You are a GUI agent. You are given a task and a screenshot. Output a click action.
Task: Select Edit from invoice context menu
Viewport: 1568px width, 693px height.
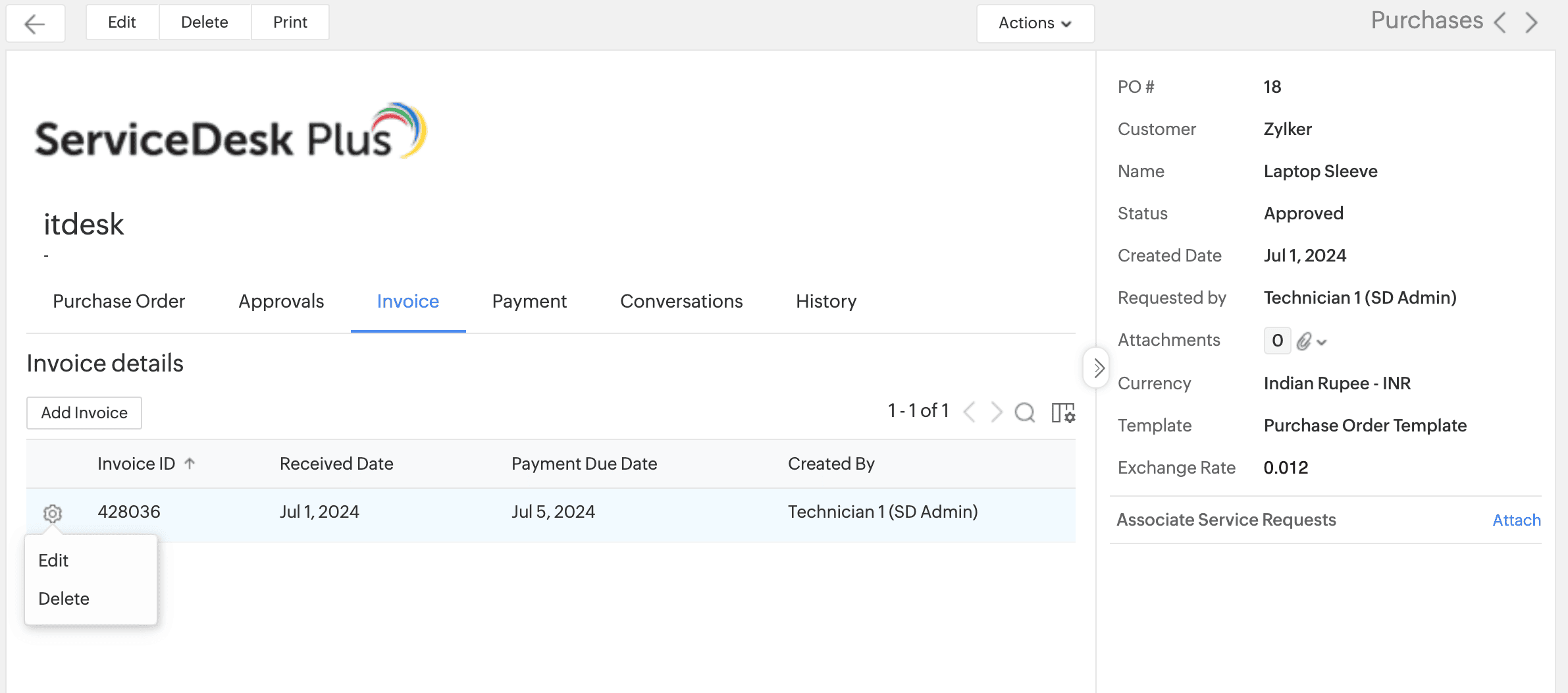coord(53,561)
